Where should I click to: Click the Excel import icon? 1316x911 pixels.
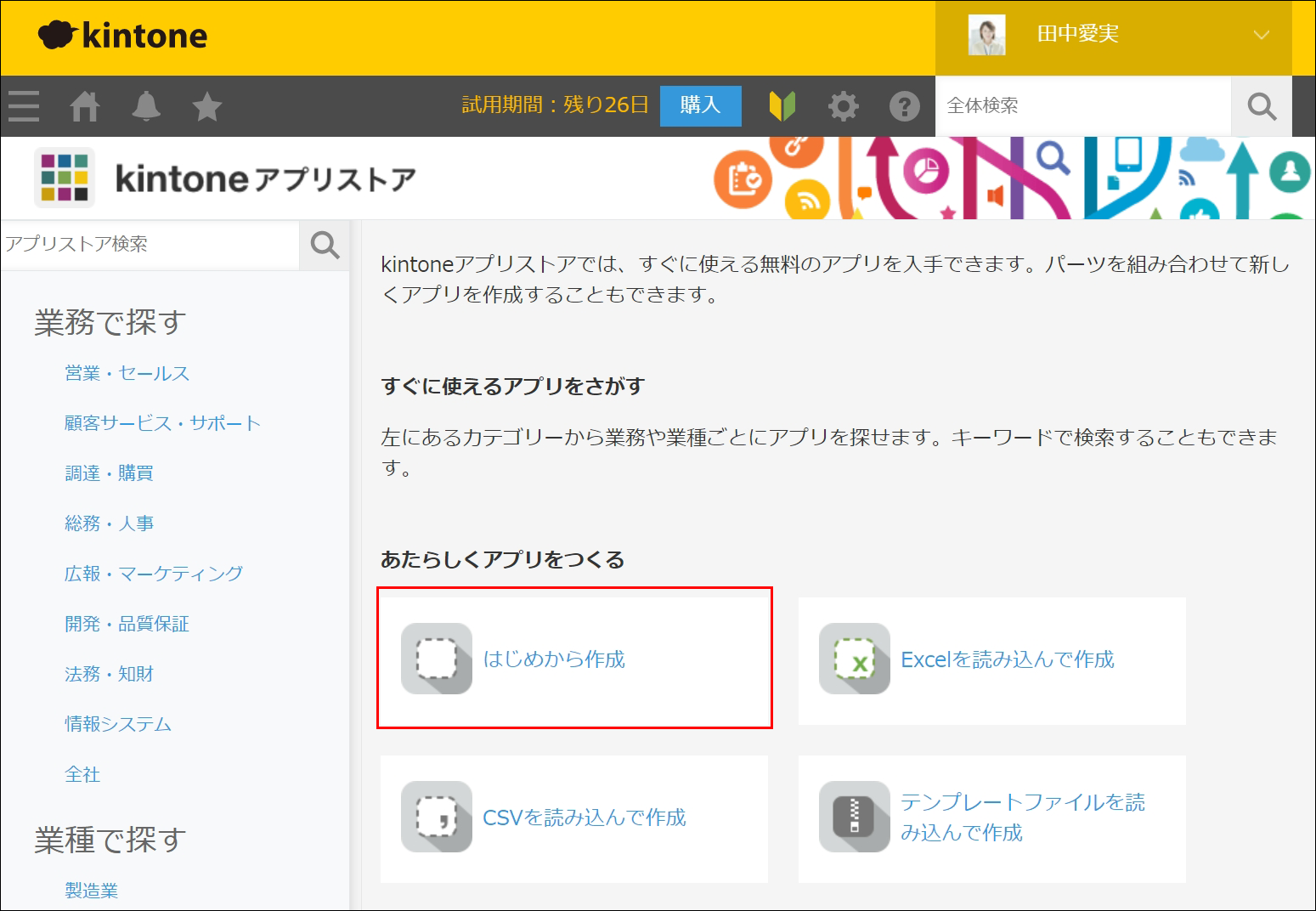coord(855,659)
